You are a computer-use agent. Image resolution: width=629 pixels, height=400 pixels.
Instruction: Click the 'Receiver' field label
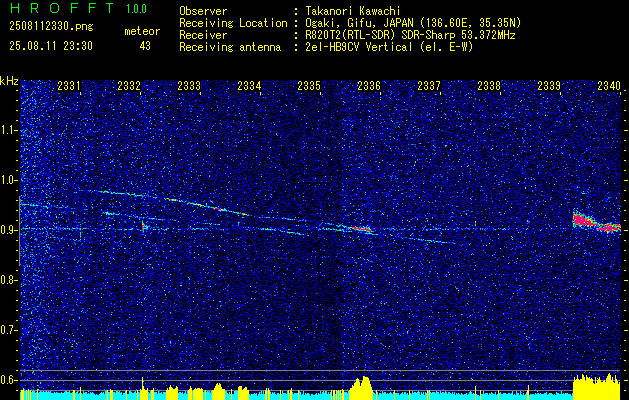[203, 35]
